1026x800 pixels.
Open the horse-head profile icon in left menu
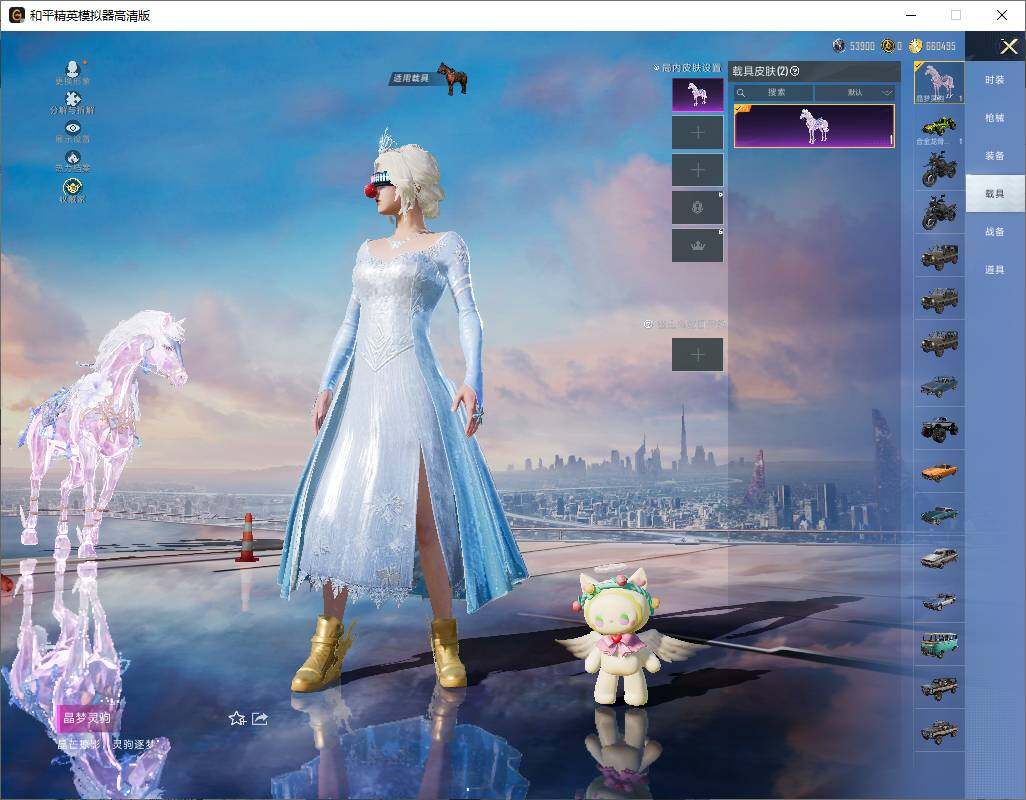pos(73,157)
